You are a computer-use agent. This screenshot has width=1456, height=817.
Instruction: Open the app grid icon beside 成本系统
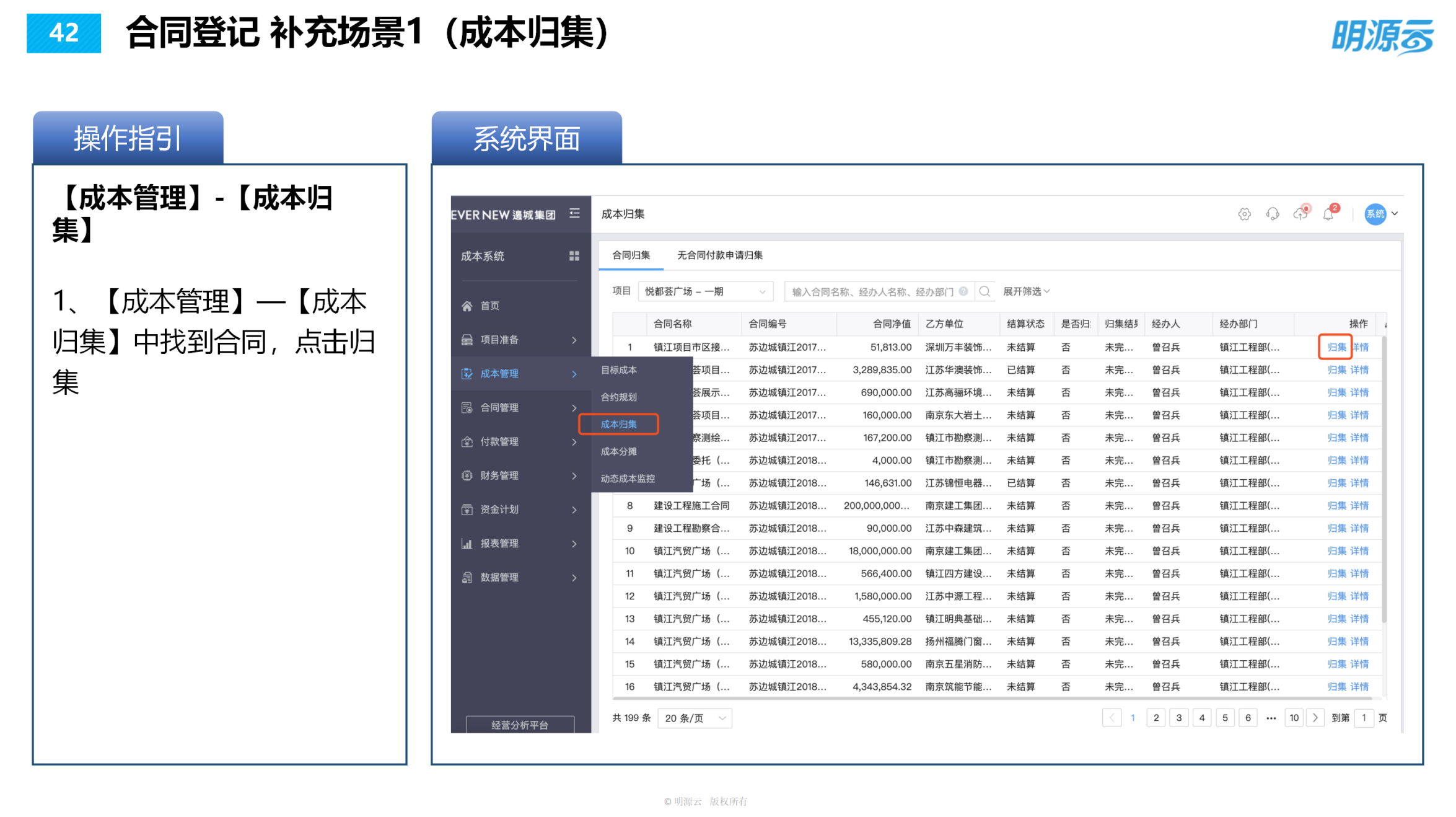[574, 256]
